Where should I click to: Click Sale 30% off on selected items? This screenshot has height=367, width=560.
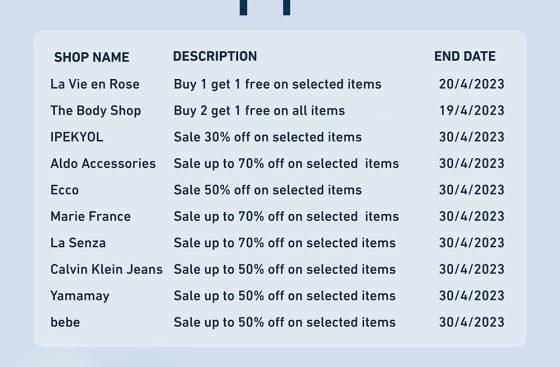(x=268, y=137)
